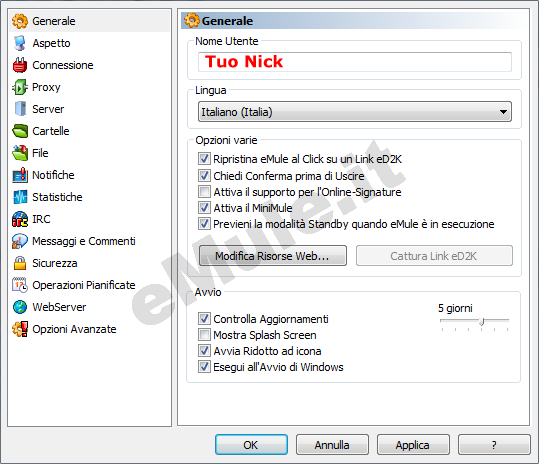
Task: Click the IRC globe icon
Action: (x=20, y=219)
